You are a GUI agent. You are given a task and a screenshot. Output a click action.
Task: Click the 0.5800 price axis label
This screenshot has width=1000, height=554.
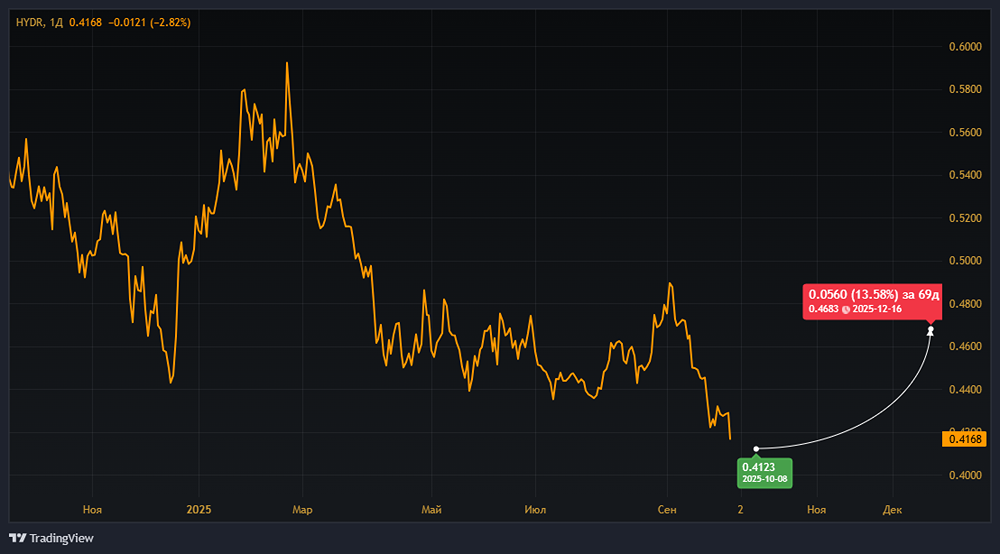tap(965, 89)
